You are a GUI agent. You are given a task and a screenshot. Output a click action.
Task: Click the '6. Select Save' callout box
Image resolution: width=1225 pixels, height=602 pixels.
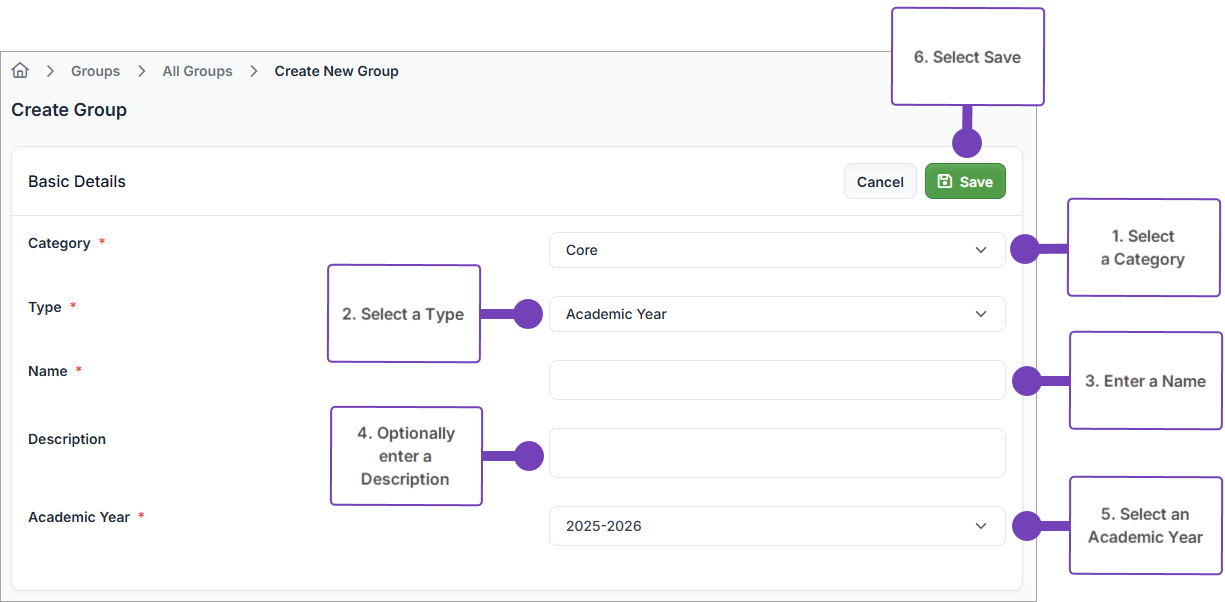click(967, 57)
